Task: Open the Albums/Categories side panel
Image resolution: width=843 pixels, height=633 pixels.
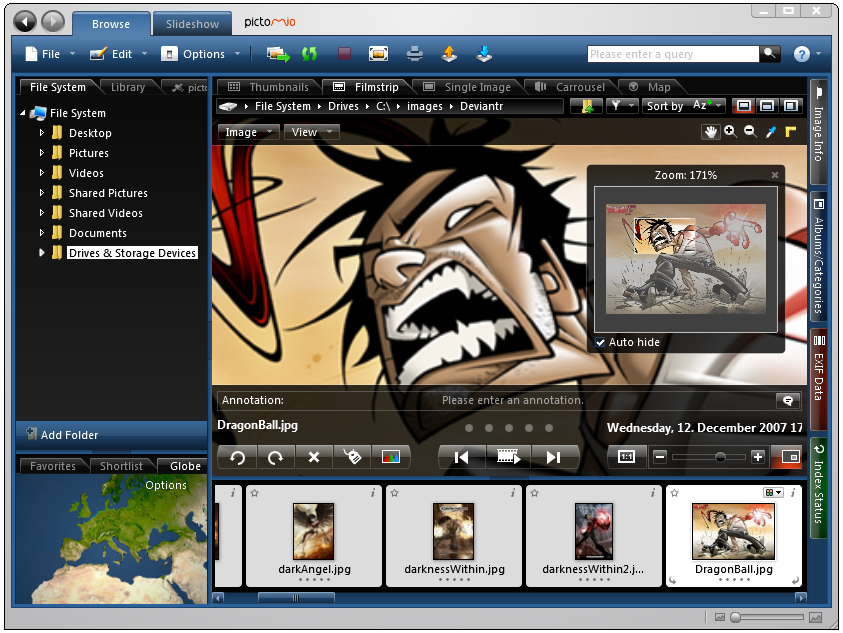Action: pyautogui.click(x=818, y=257)
